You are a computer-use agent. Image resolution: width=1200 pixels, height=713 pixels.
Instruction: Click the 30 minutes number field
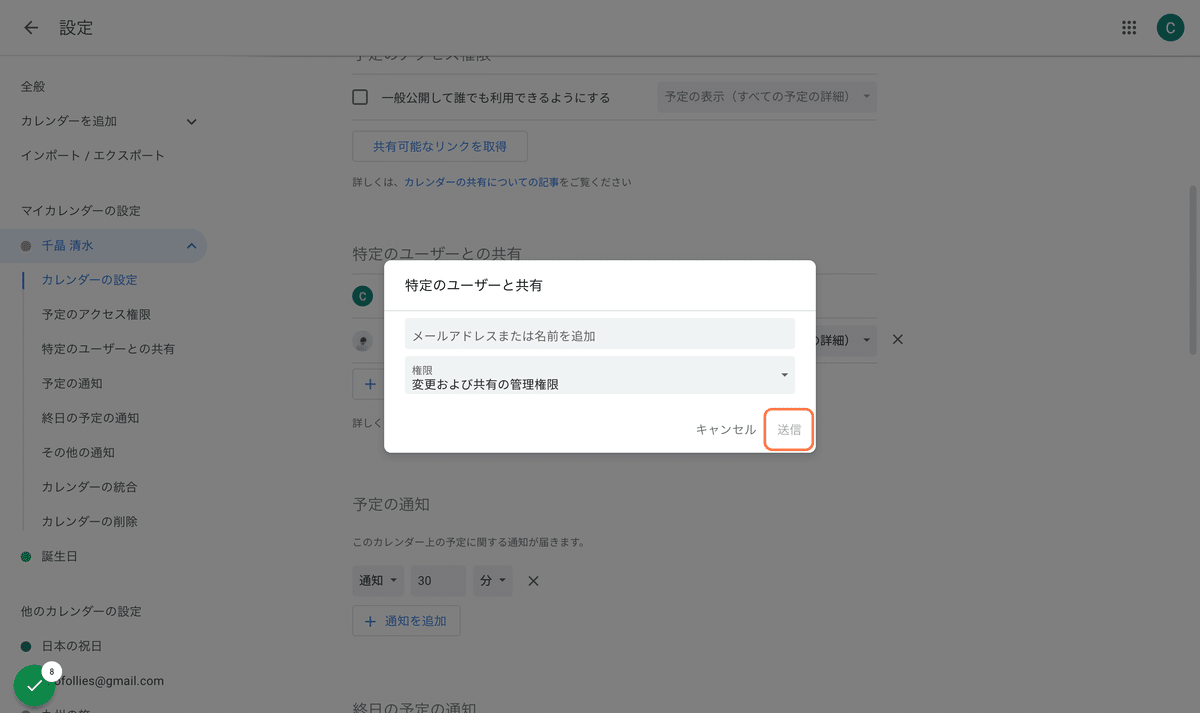pyautogui.click(x=438, y=581)
